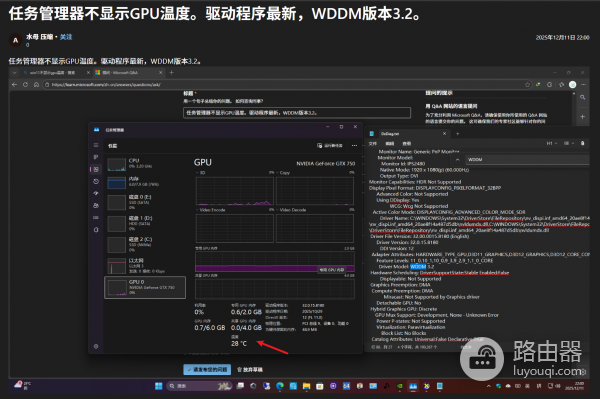Select 磁盘 1 (D:) in performance list
The height and width of the screenshot is (399, 600).
[x=145, y=223]
